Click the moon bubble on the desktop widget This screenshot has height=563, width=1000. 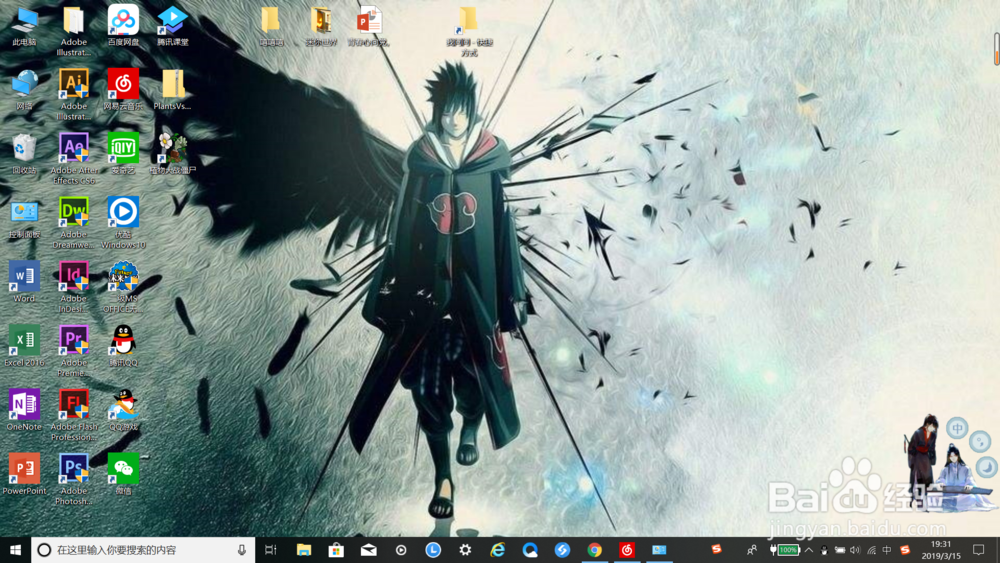987,467
